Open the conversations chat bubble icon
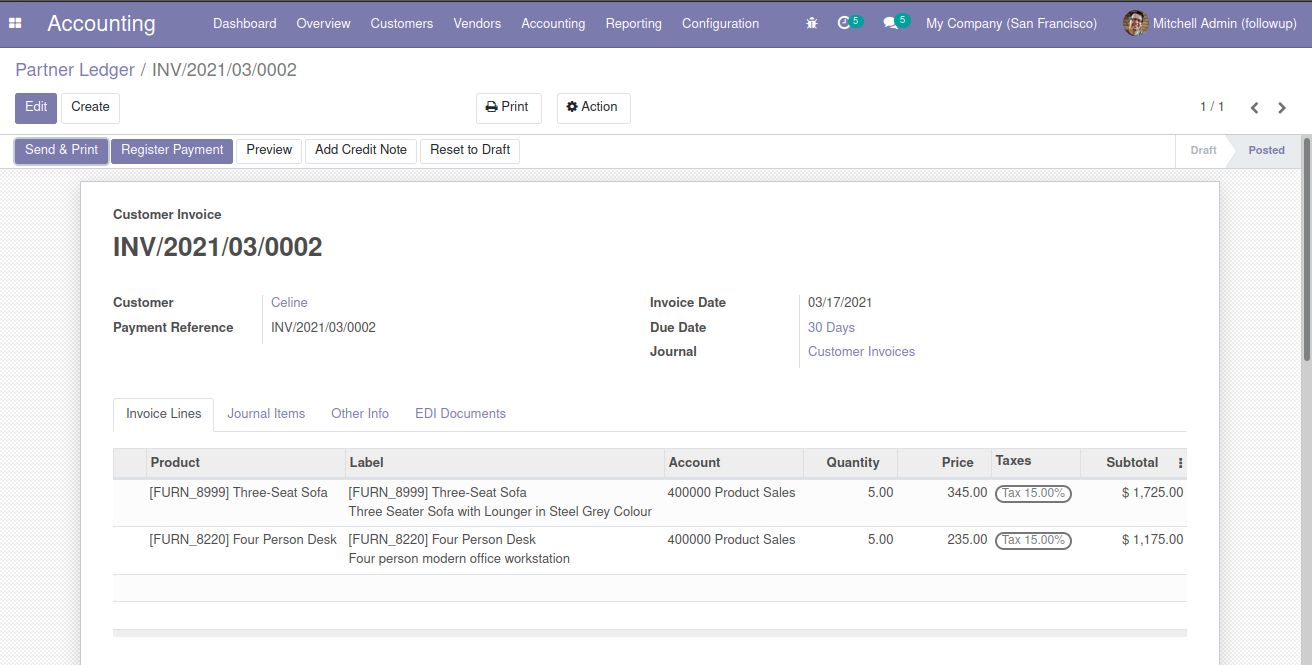Image resolution: width=1312 pixels, height=665 pixels. coord(890,23)
